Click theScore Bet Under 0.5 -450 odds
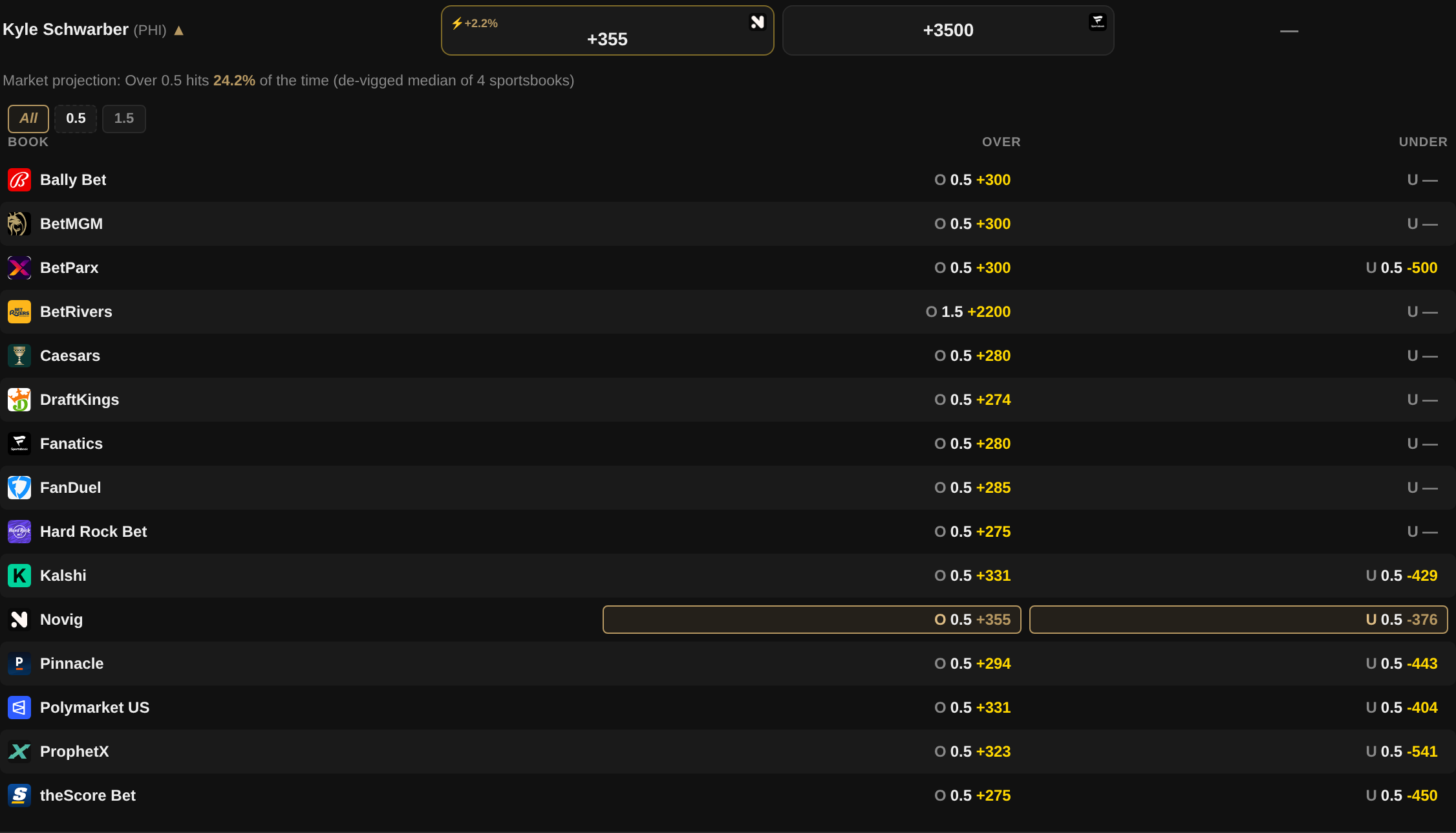The height and width of the screenshot is (833, 1456). pyautogui.click(x=1402, y=795)
